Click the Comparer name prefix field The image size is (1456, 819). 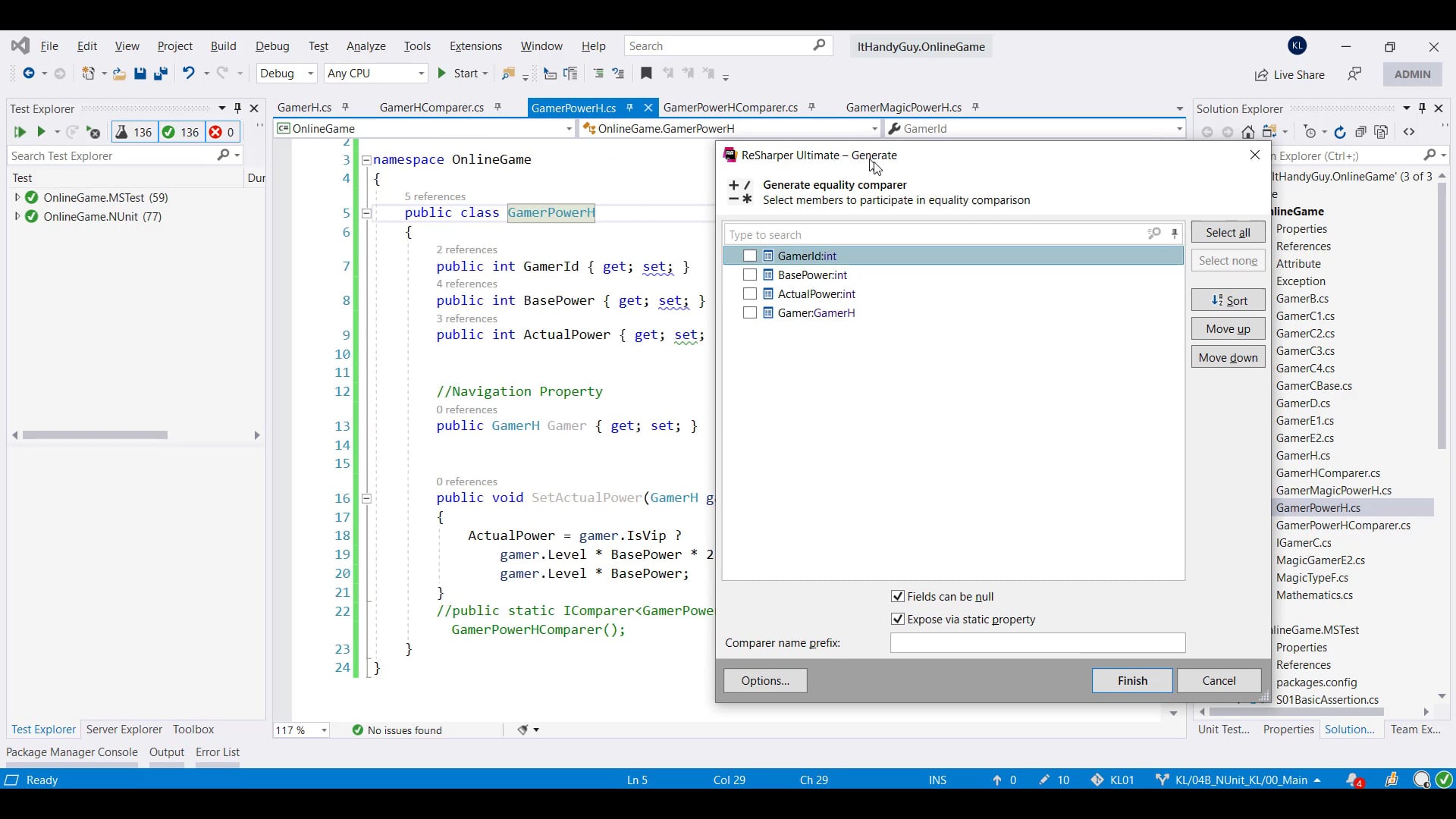1037,643
